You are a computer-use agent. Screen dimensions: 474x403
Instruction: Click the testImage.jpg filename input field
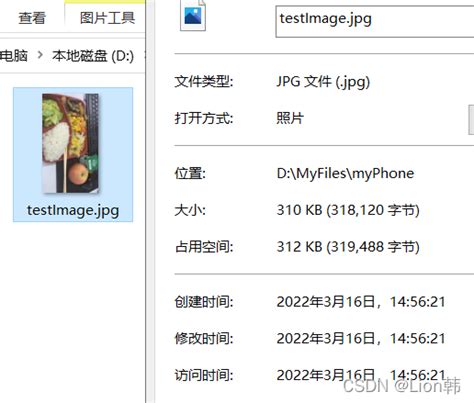pos(375,21)
